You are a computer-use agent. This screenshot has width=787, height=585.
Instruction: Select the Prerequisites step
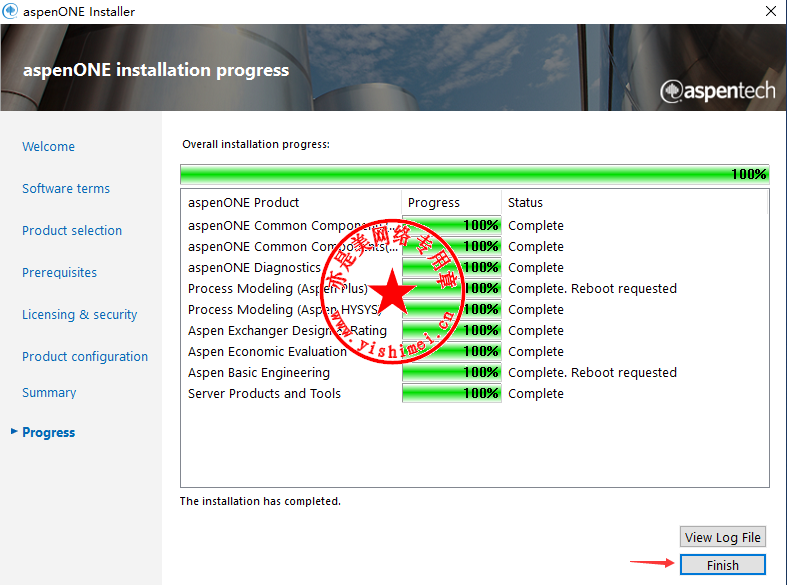coord(59,272)
